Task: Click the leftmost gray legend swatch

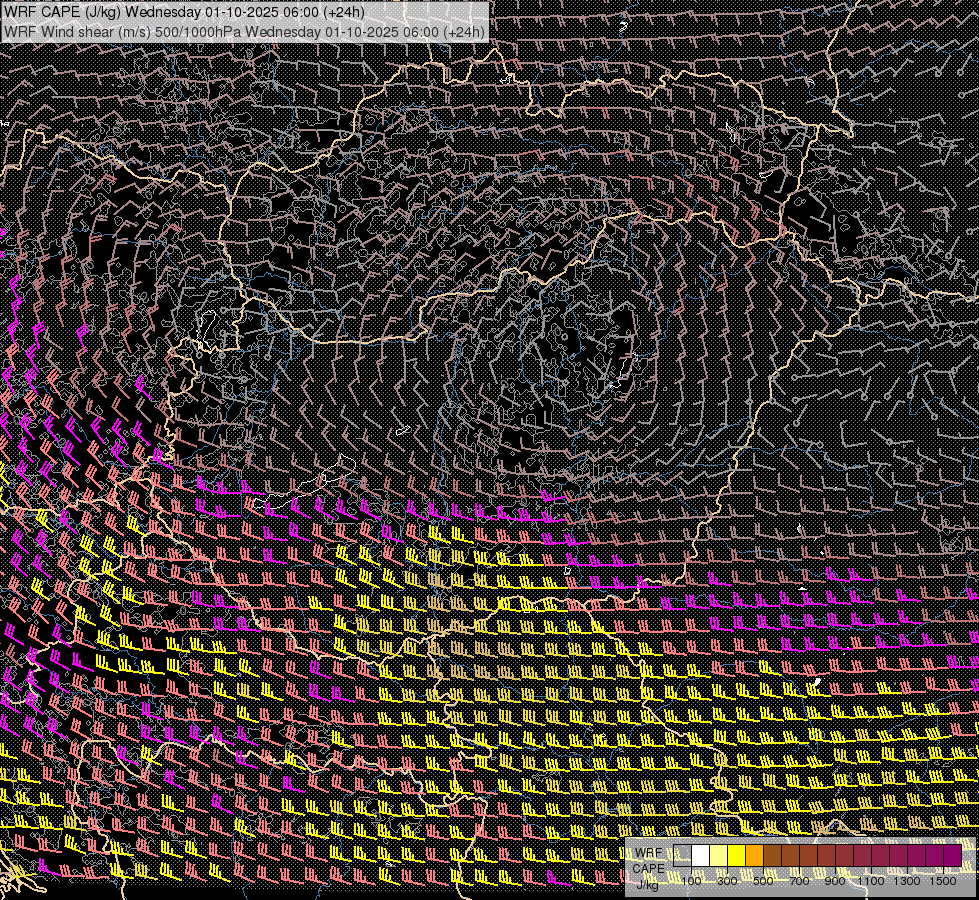Action: point(683,856)
